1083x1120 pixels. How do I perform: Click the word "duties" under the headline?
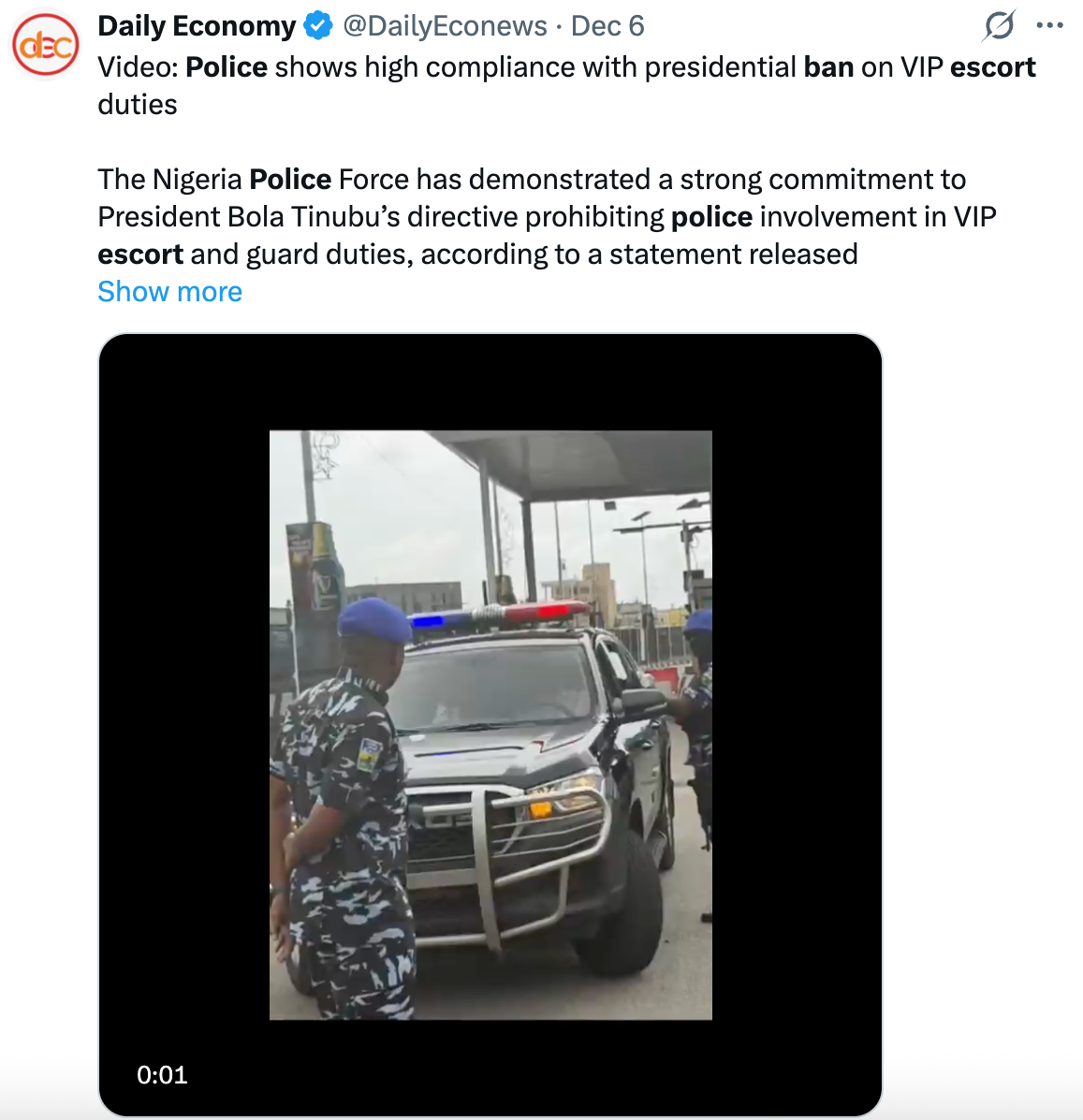138,105
